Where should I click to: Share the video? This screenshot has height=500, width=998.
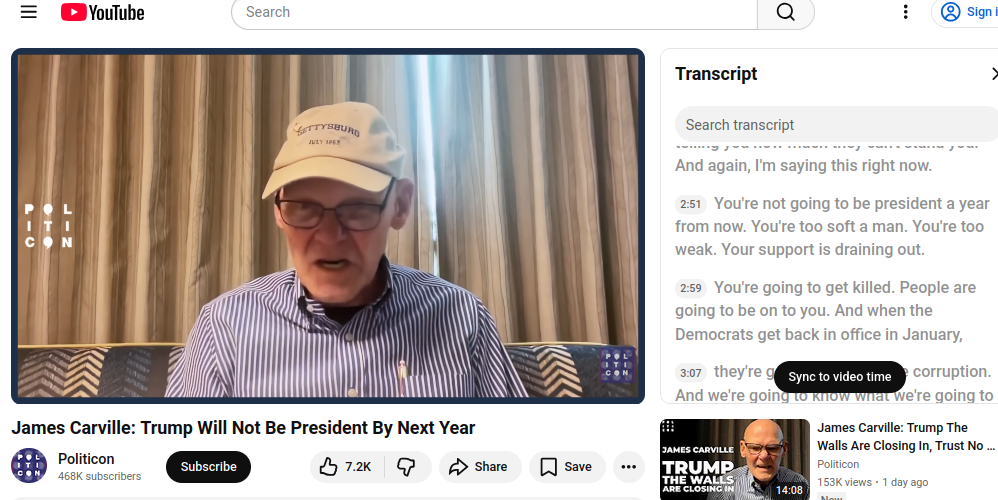(479, 467)
